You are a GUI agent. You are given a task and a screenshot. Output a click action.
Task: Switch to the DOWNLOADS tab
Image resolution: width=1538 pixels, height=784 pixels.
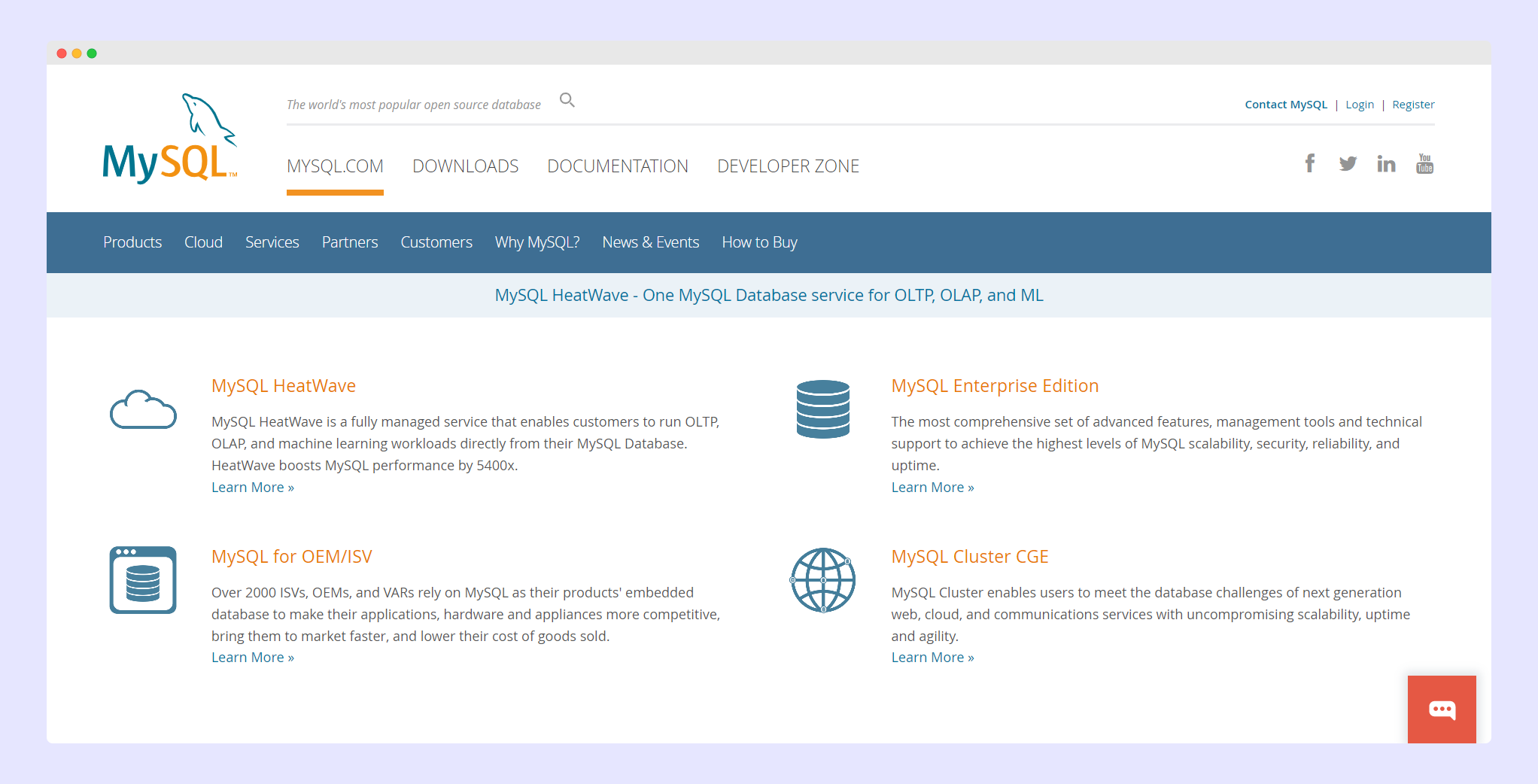tap(465, 166)
